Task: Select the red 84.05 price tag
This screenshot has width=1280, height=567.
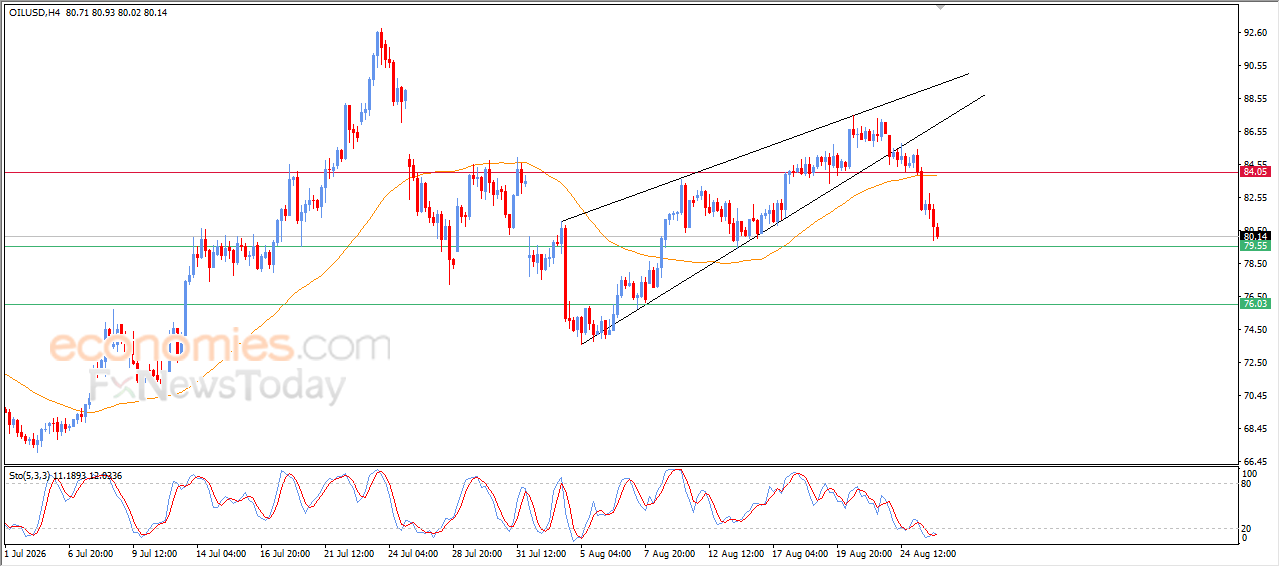Action: tap(1255, 172)
